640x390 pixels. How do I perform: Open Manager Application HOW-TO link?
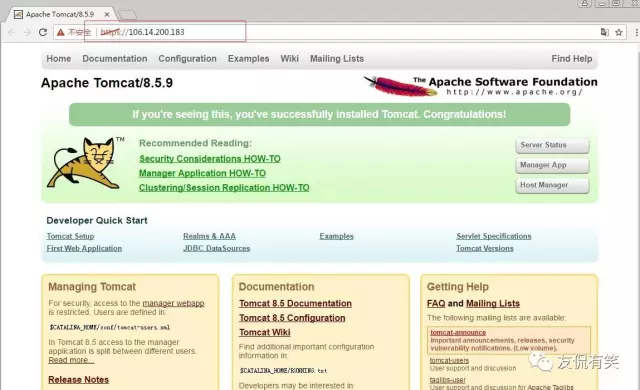pyautogui.click(x=202, y=173)
